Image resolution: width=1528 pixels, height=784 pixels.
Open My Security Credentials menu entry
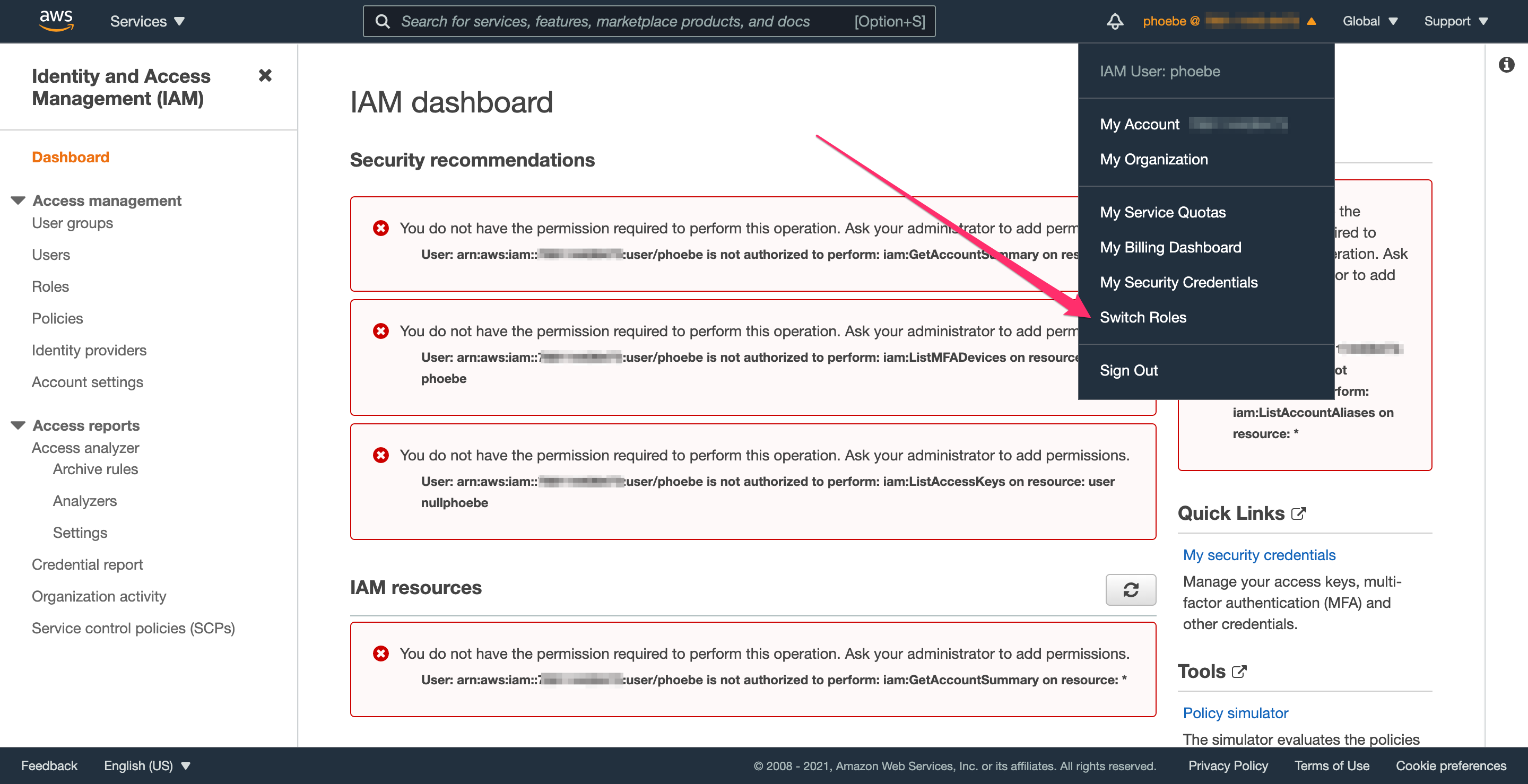pos(1178,282)
